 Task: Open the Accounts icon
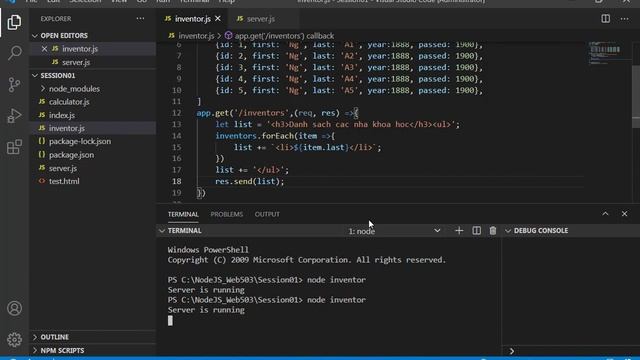pos(14,308)
